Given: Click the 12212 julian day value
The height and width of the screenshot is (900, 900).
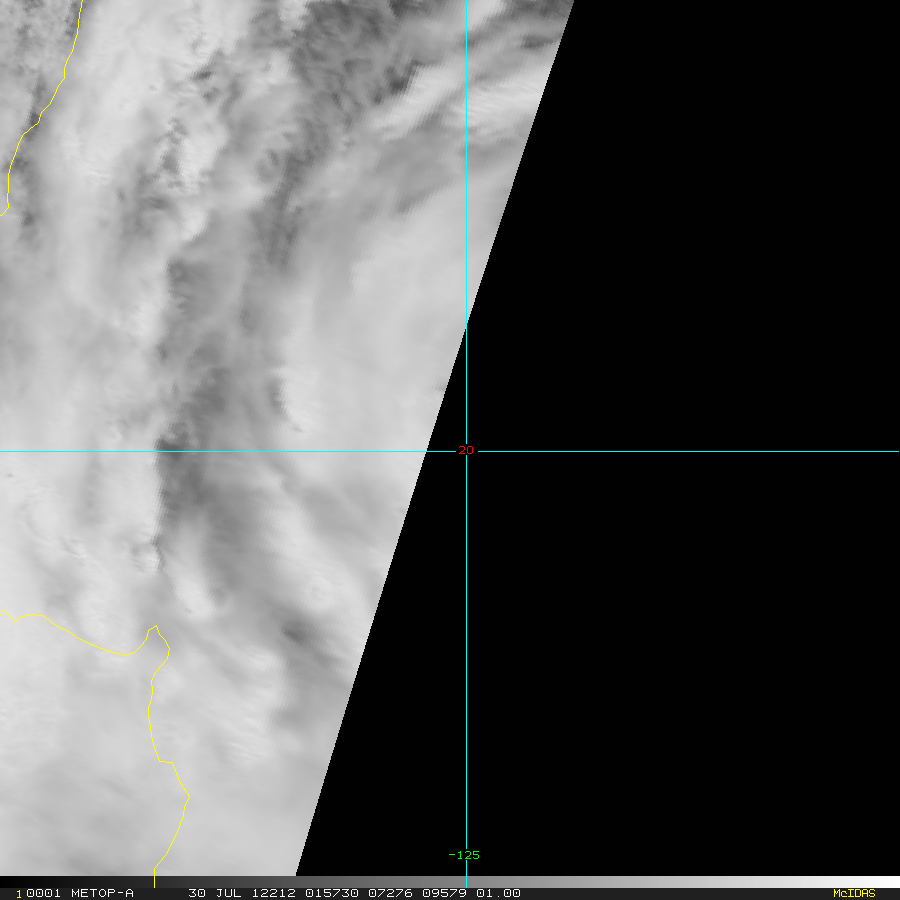Looking at the screenshot, I should [x=273, y=893].
